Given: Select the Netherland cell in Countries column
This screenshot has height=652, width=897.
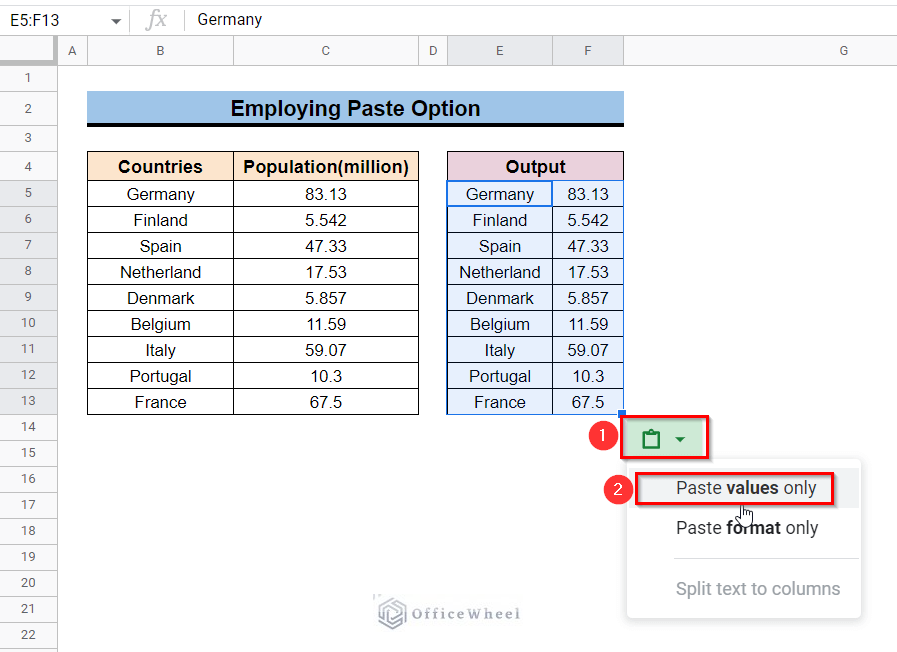Looking at the screenshot, I should (x=160, y=272).
